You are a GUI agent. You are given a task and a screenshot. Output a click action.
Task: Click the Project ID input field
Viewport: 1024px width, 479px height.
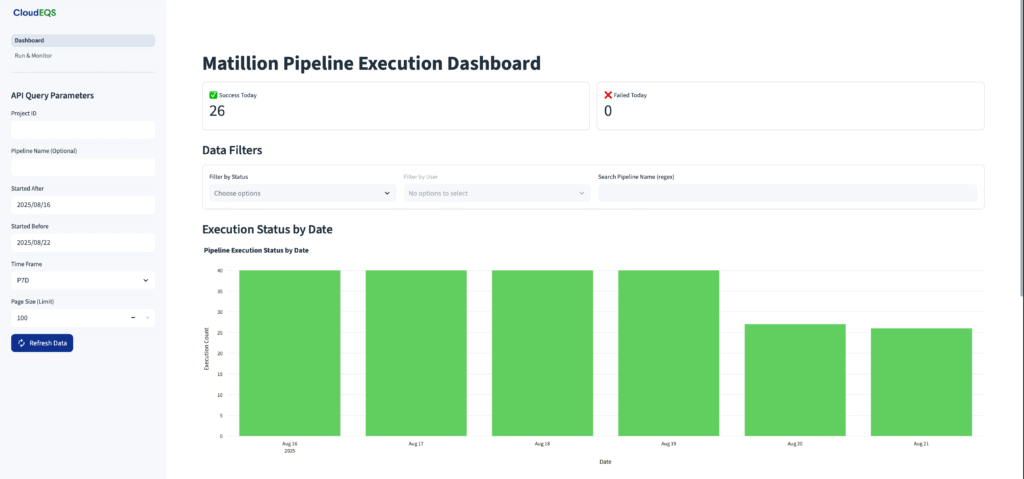click(83, 129)
